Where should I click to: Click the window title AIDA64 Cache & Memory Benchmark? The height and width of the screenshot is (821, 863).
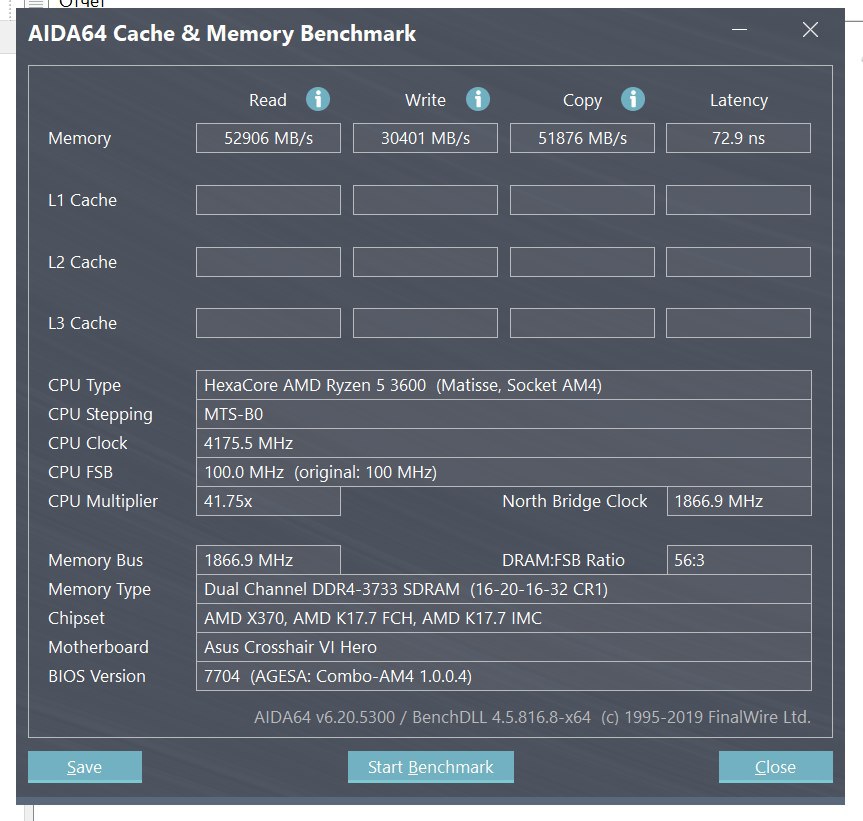point(222,34)
